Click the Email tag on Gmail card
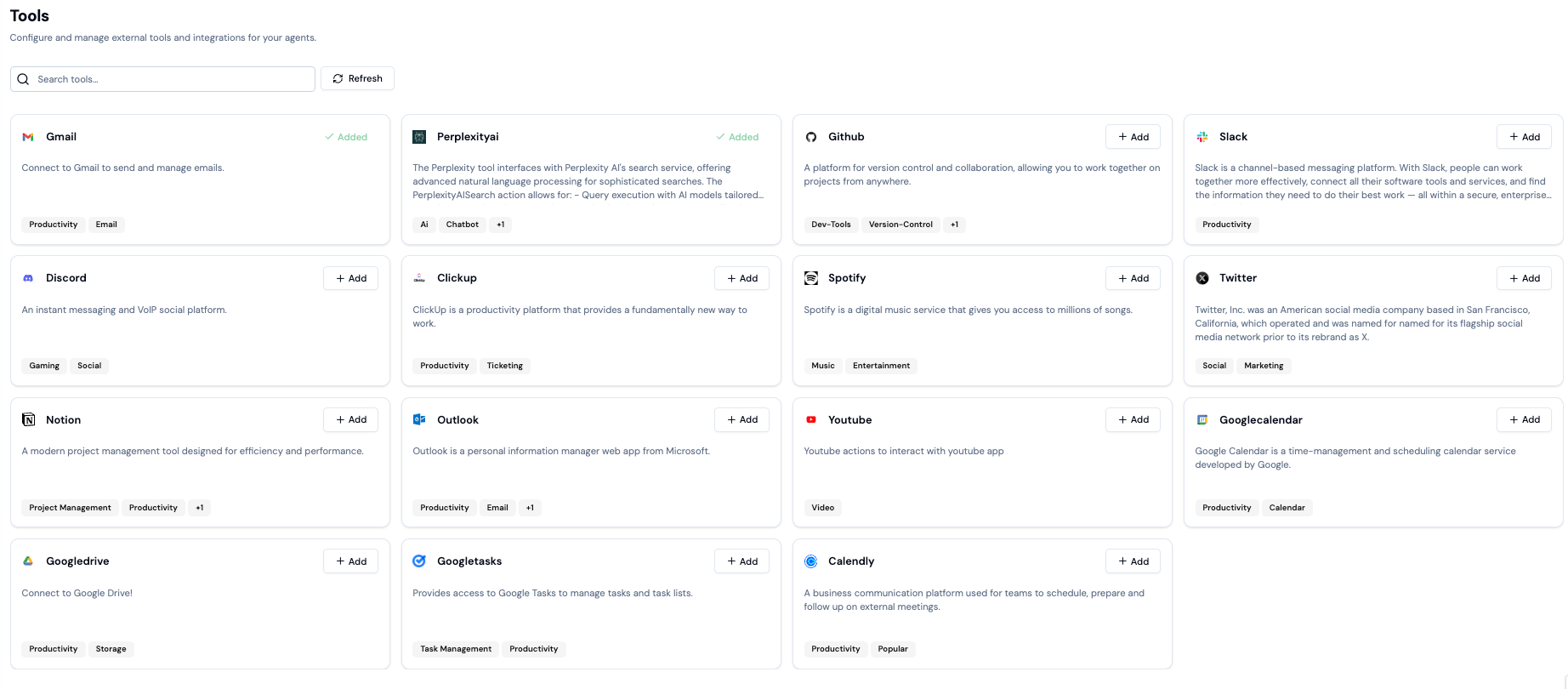Viewport: 1568px width, 689px height. click(x=106, y=225)
